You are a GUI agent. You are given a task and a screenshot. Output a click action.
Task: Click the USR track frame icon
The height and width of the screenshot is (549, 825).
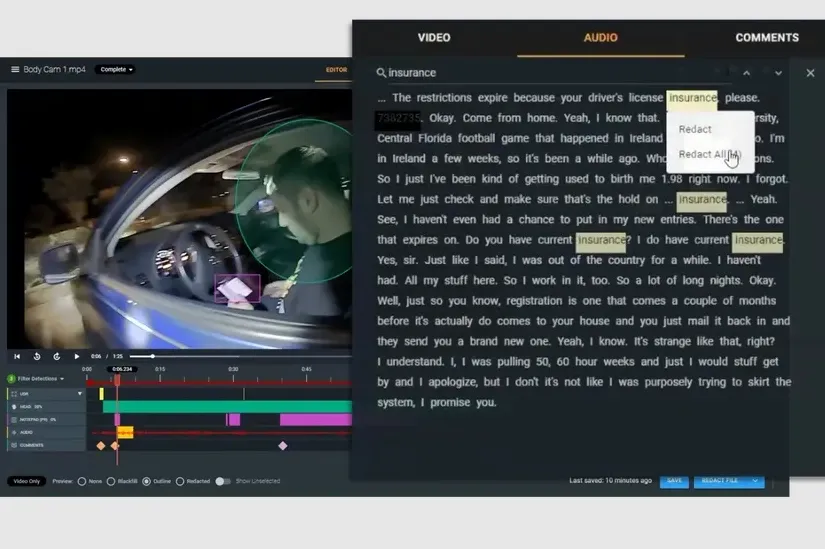14,394
